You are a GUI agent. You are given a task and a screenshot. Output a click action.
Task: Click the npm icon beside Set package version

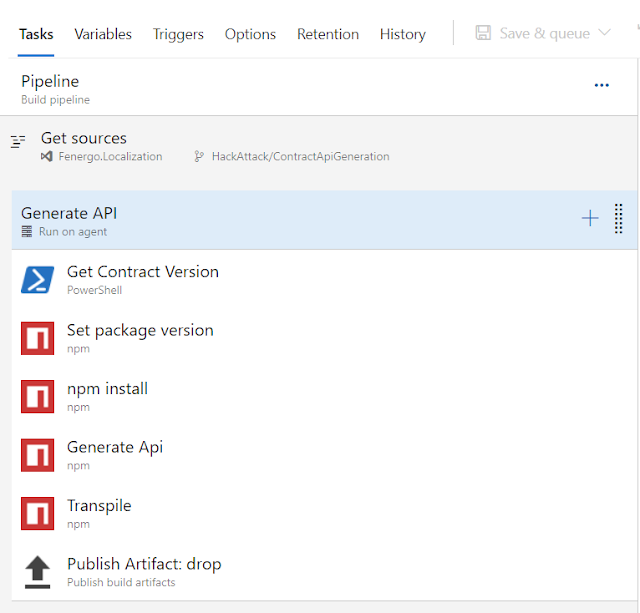pos(38,338)
